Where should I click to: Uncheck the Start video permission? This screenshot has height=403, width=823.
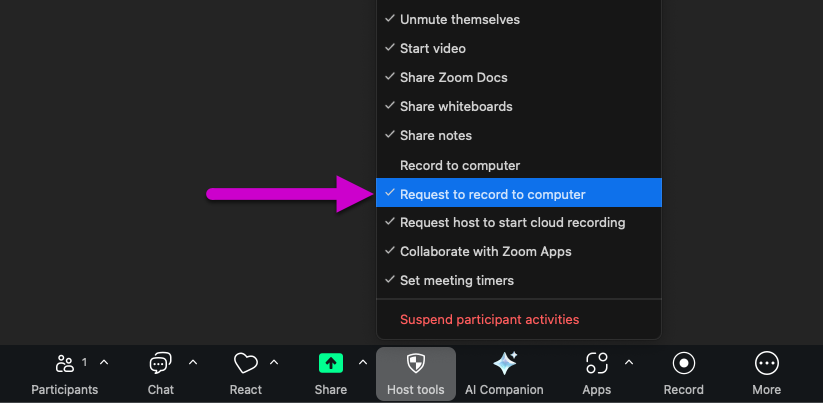click(433, 48)
